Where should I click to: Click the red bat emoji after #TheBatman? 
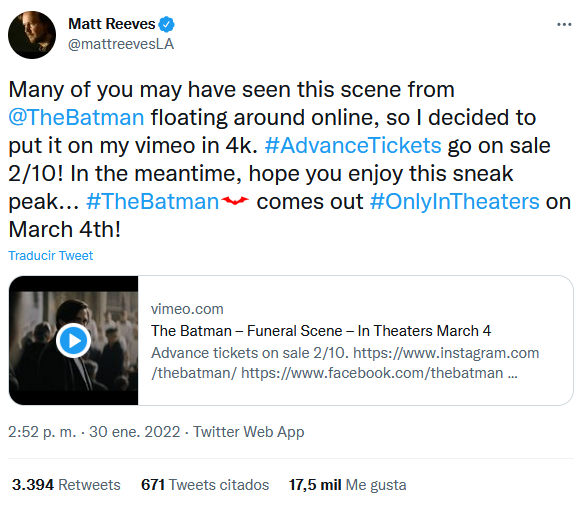point(235,201)
